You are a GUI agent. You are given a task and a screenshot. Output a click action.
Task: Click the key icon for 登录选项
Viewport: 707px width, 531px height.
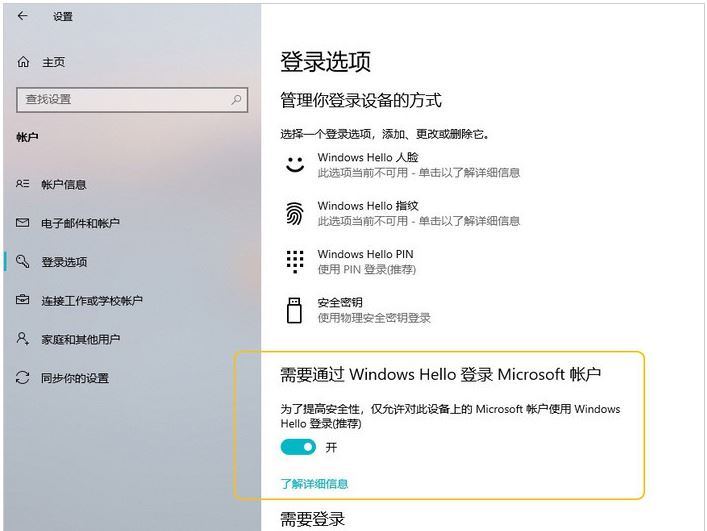tap(23, 261)
